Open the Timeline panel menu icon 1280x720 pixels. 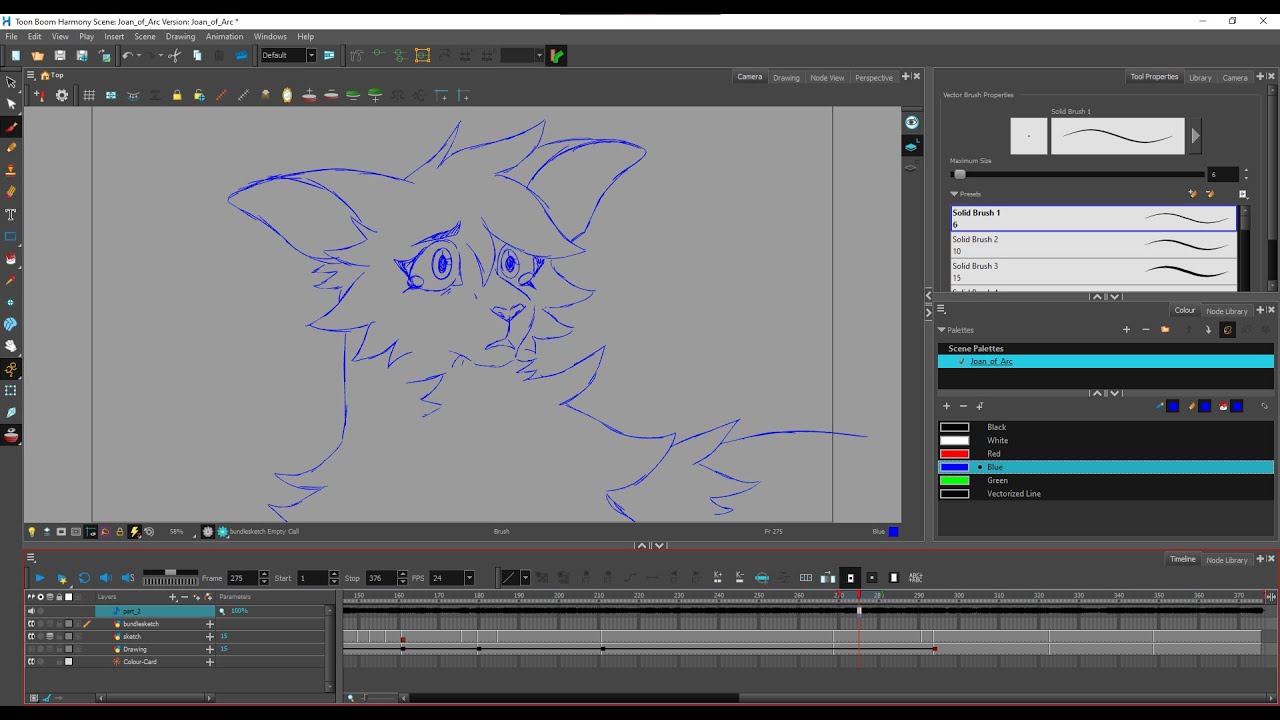pos(31,558)
